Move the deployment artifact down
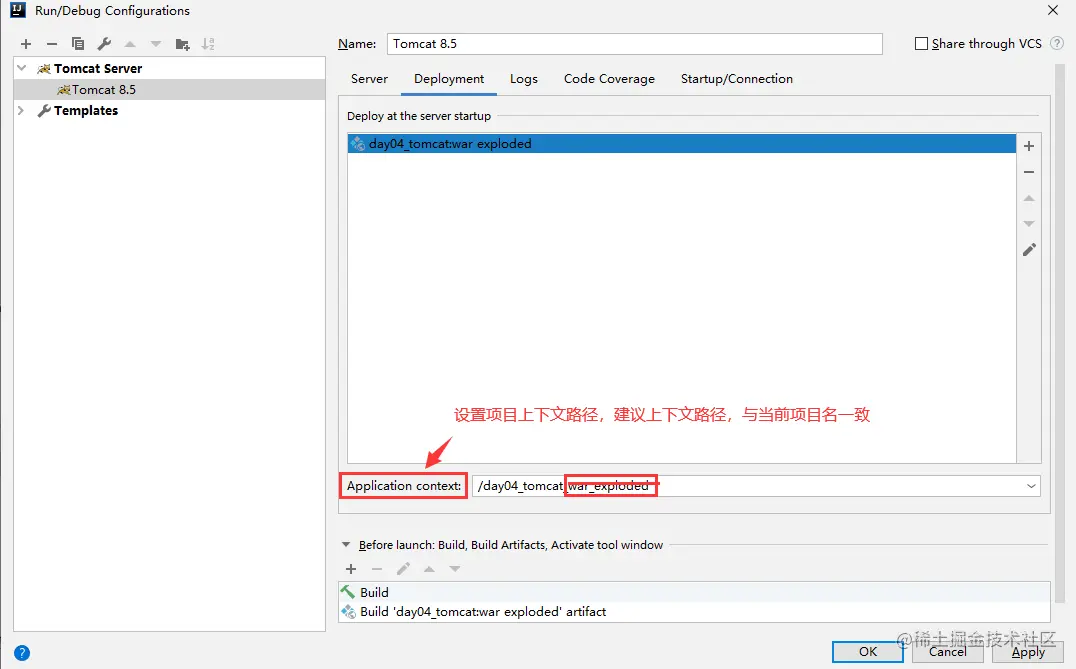The image size is (1076, 669). point(1029,224)
